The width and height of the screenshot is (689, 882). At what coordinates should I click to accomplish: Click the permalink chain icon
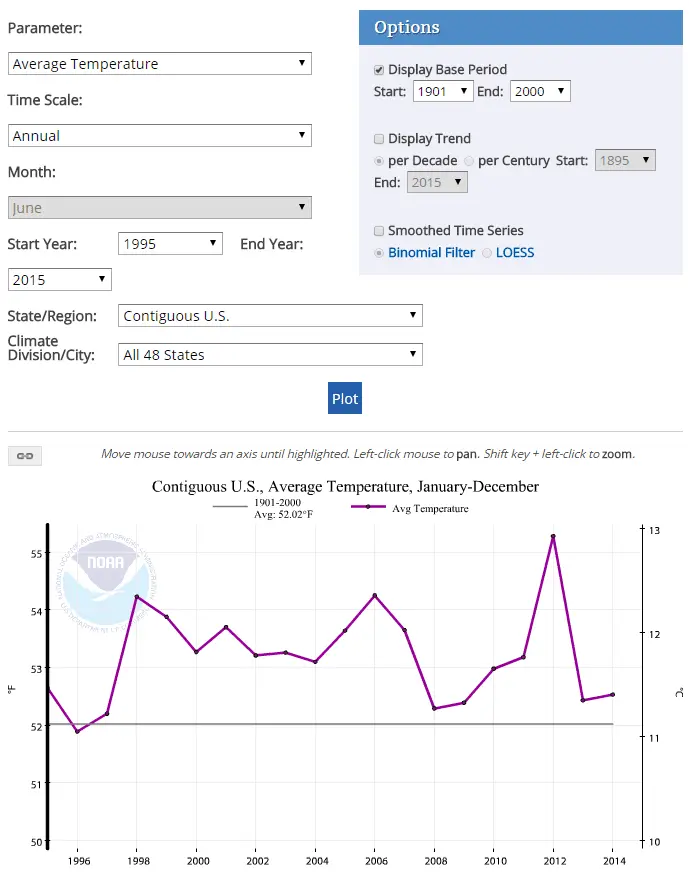coord(25,456)
